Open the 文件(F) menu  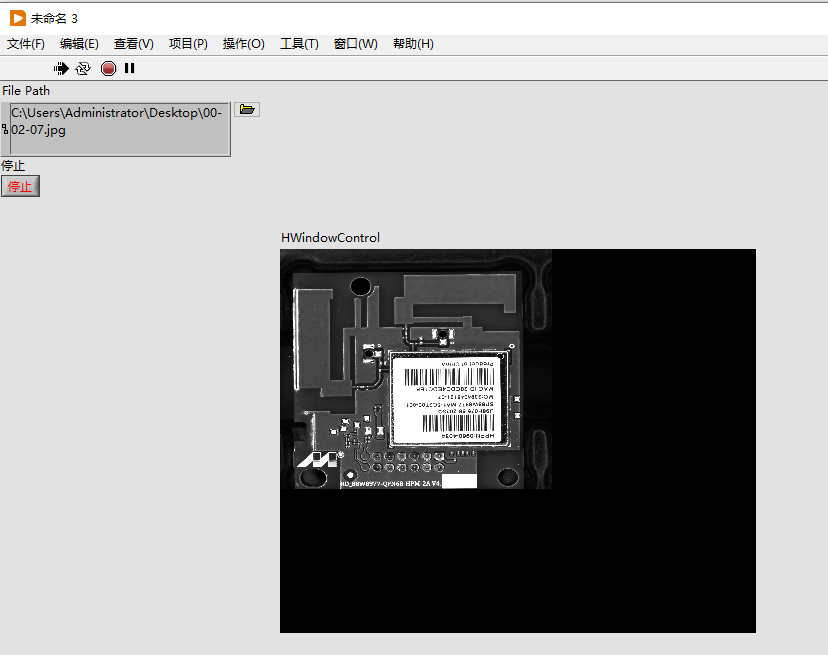(x=25, y=44)
